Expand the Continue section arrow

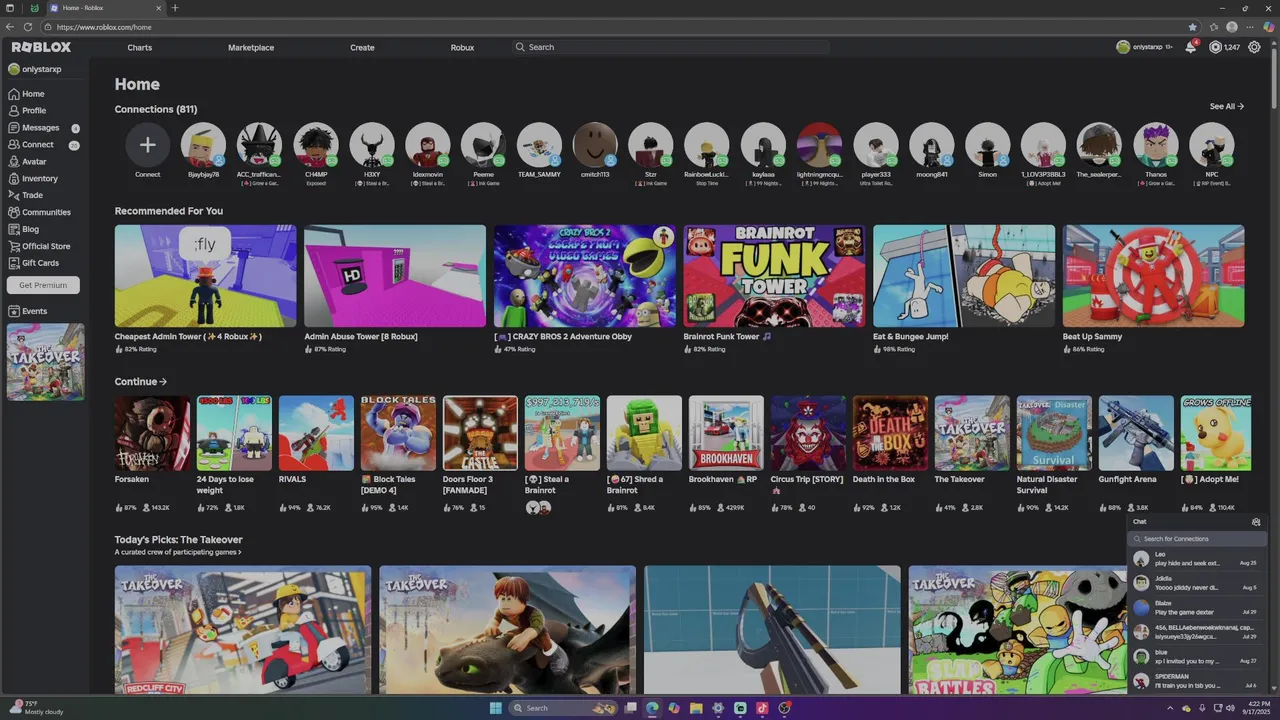click(163, 382)
